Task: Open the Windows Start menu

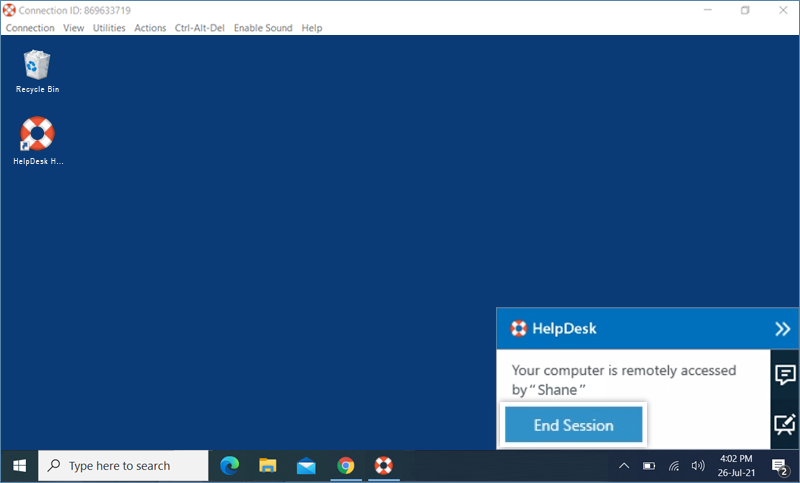Action: 19,466
